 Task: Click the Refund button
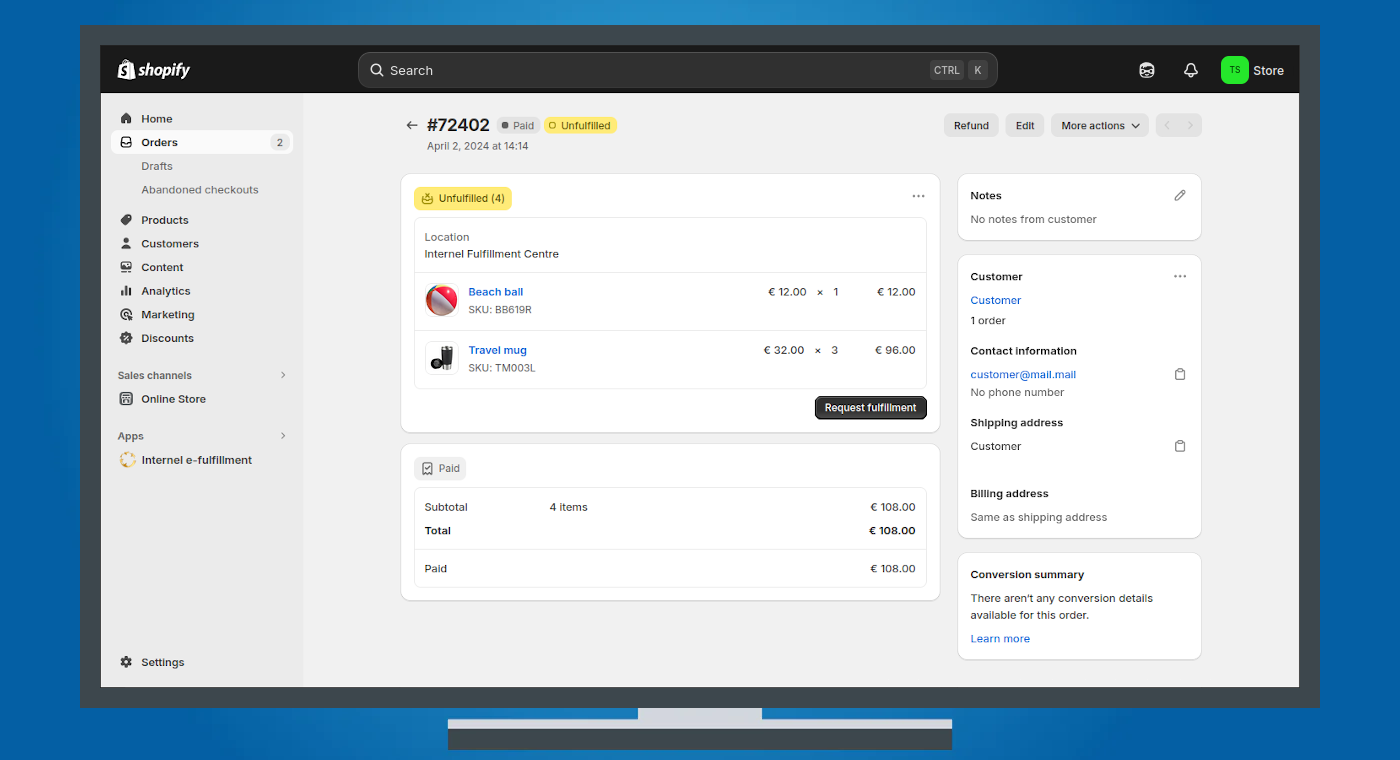click(x=971, y=126)
